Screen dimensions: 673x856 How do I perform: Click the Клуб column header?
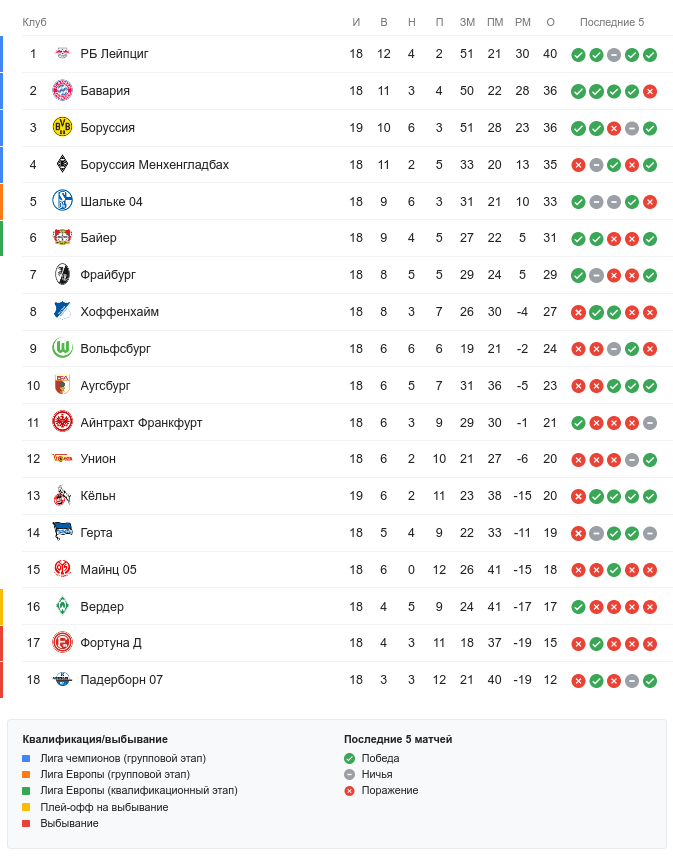coord(34,22)
